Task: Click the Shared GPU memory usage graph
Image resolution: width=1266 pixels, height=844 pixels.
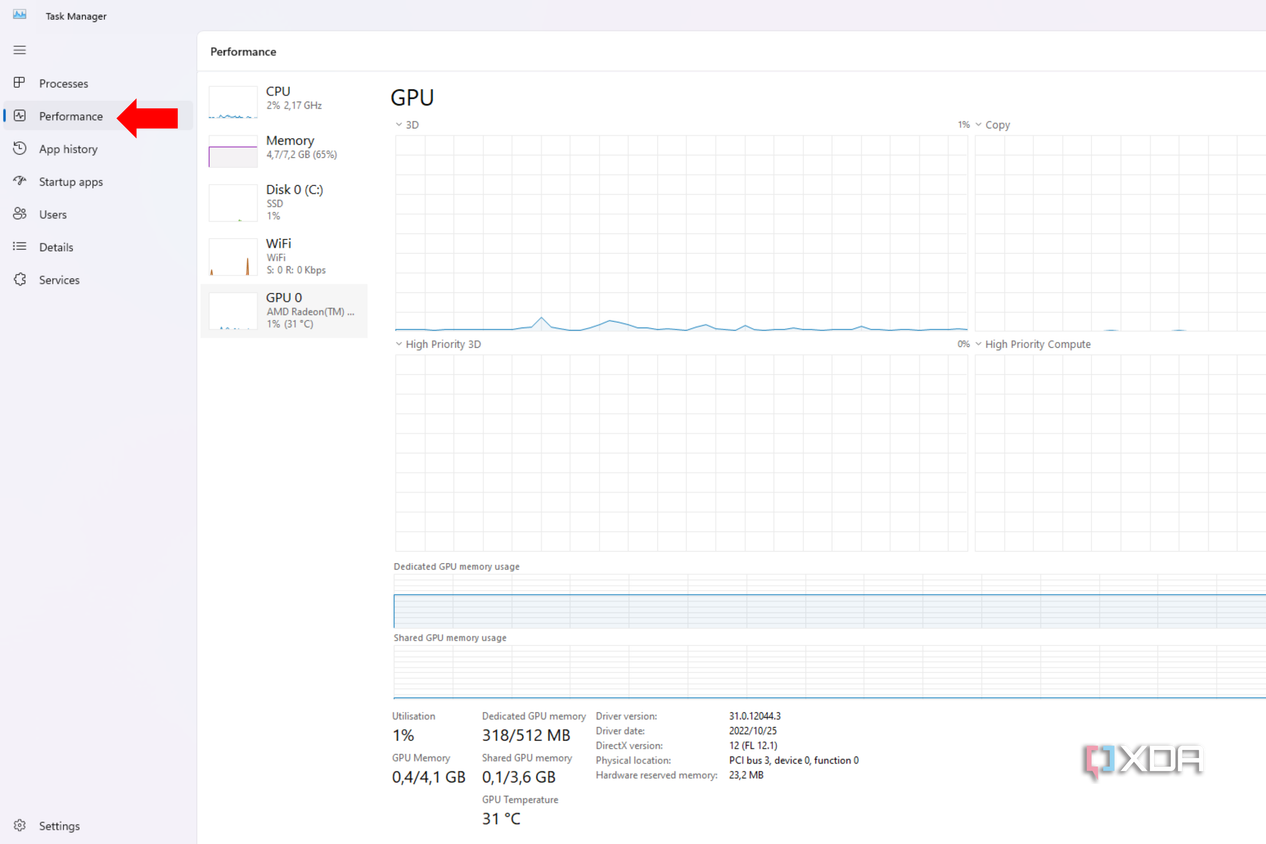Action: [830, 672]
